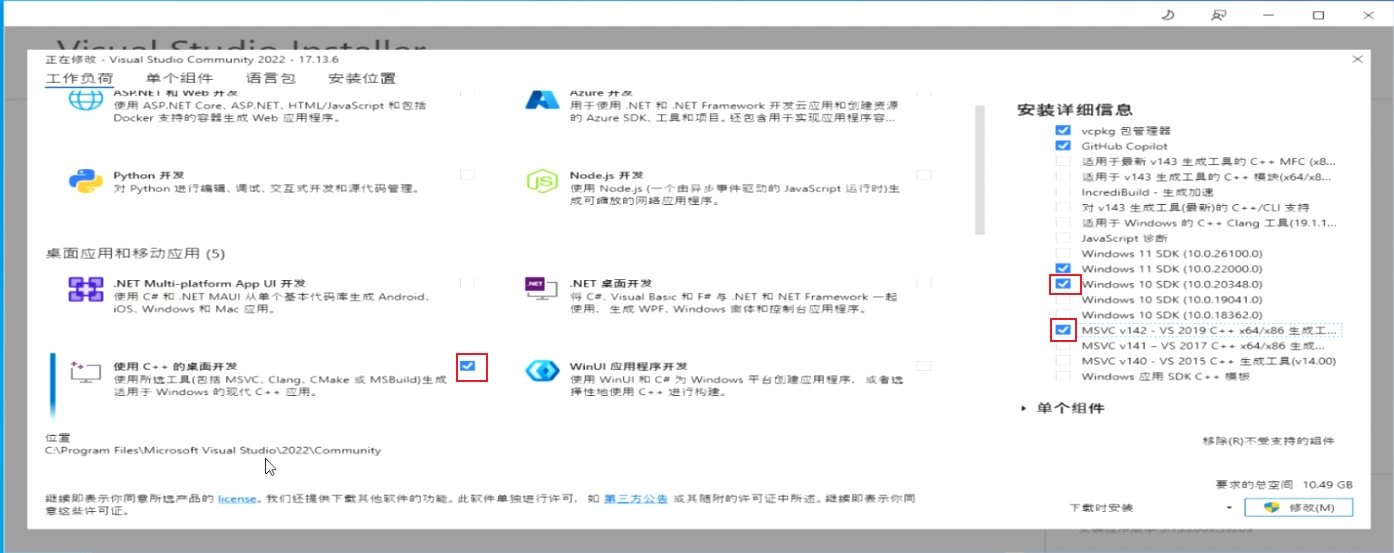Viewport: 1394px width, 553px height.
Task: Check the .NET 桌面开发 workload checkbox
Action: (x=923, y=283)
